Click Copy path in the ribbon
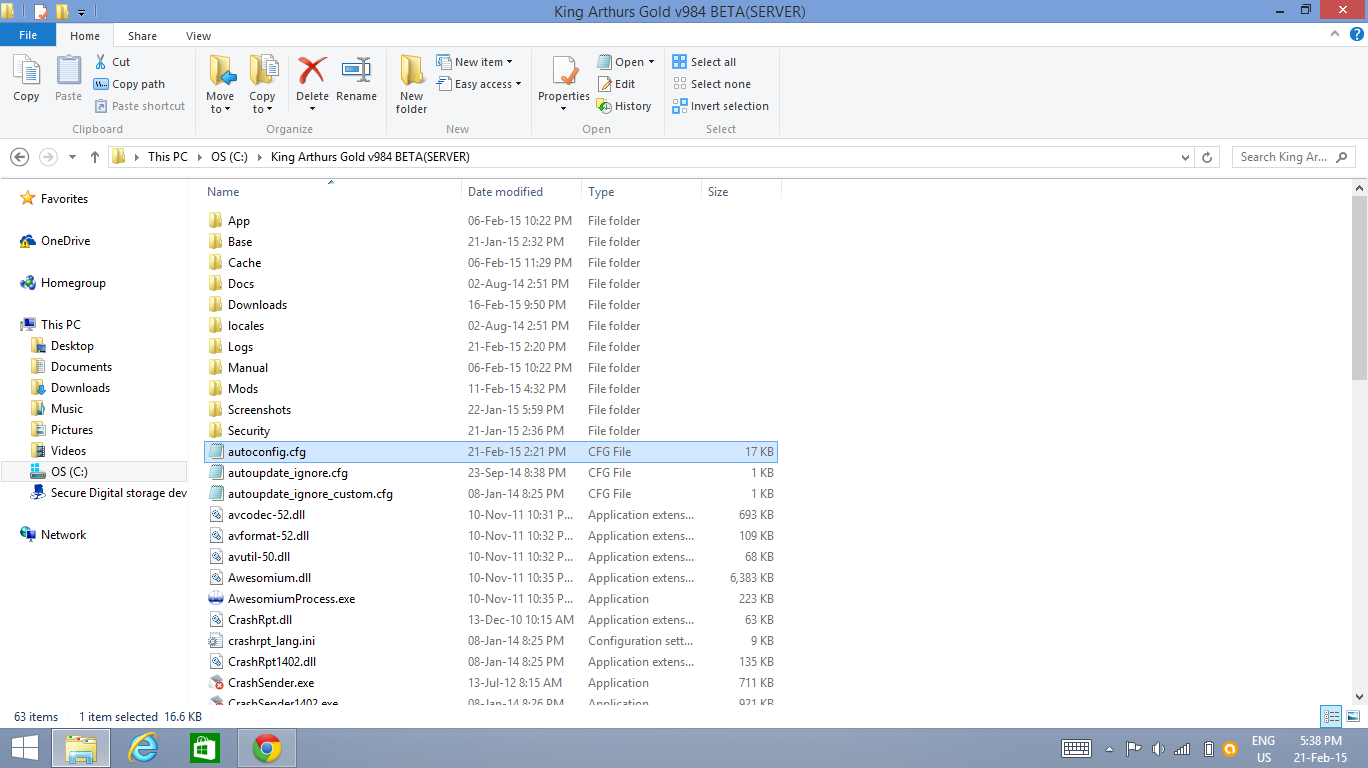 pos(129,84)
